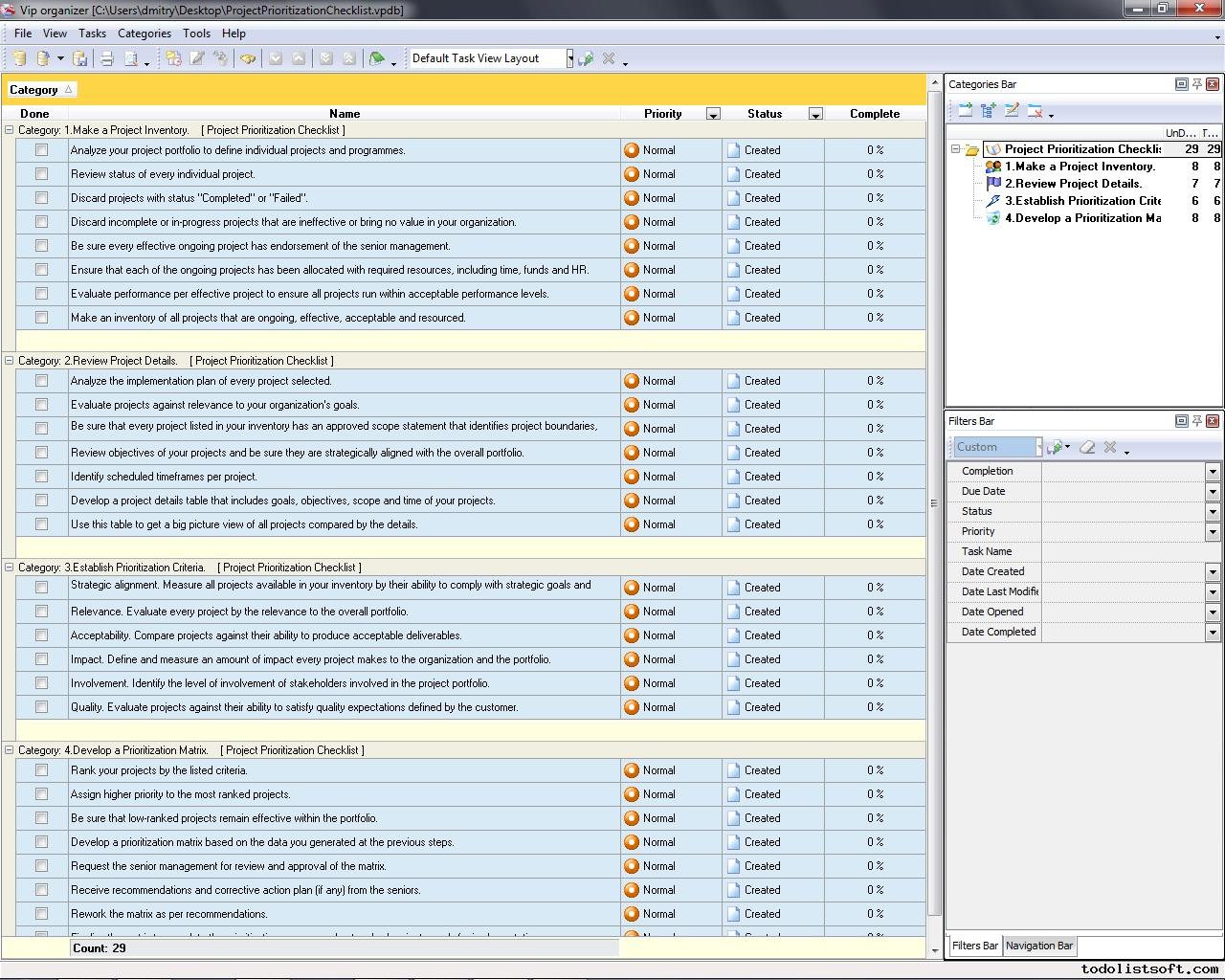The height and width of the screenshot is (980, 1225).
Task: Click the Print icon in main toolbar
Action: click(107, 59)
